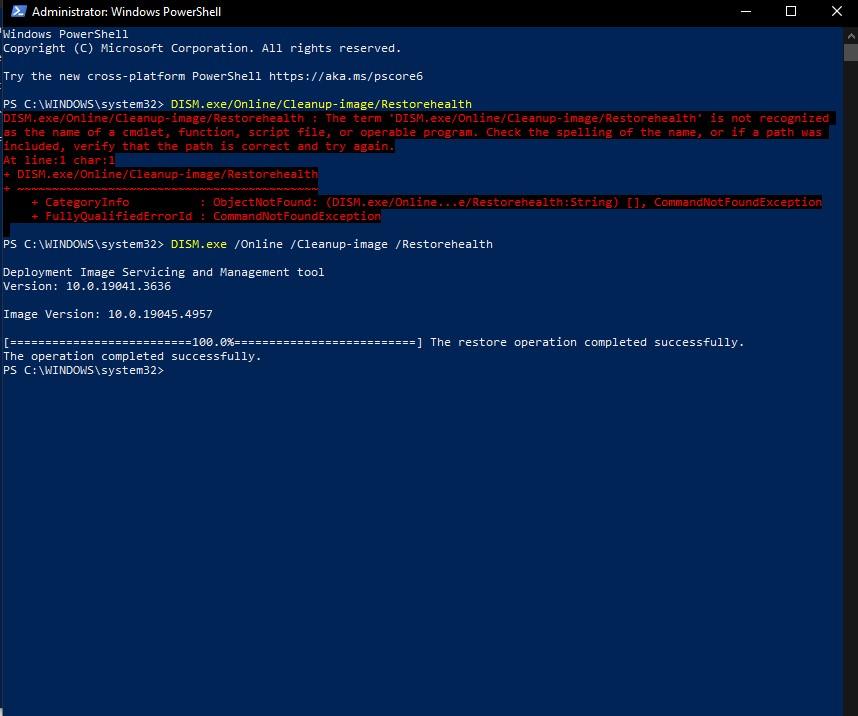
Task: Click the 'FullyQualifiedErrorId' error line
Action: coord(212,216)
